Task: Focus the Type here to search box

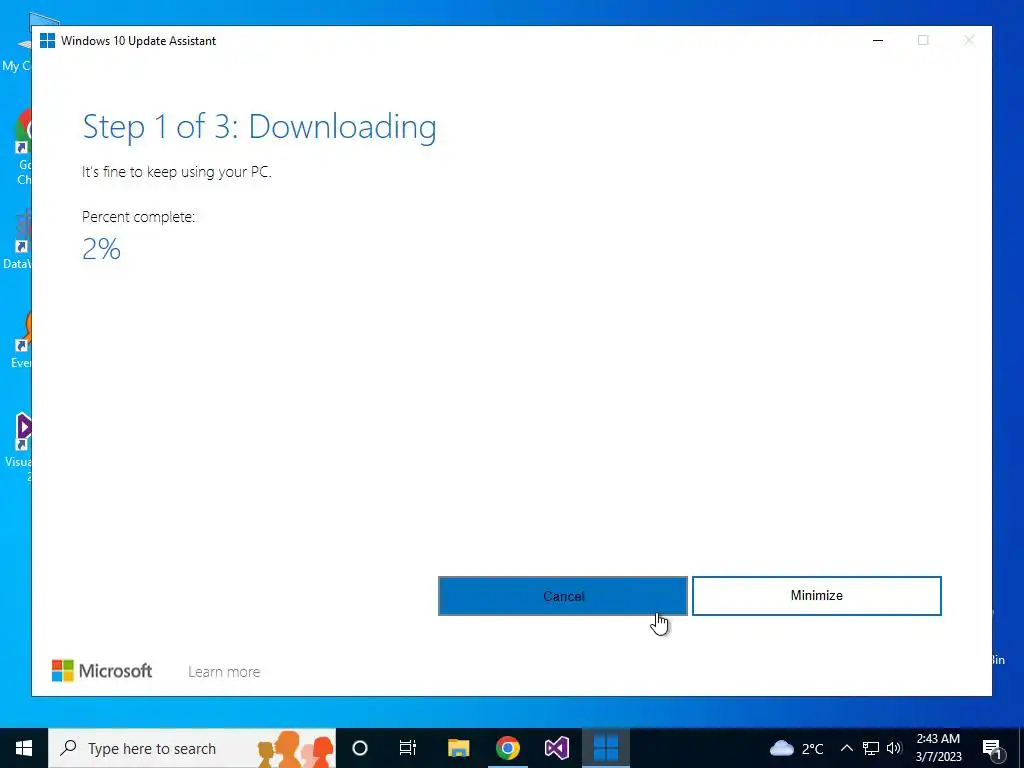Action: pyautogui.click(x=192, y=748)
